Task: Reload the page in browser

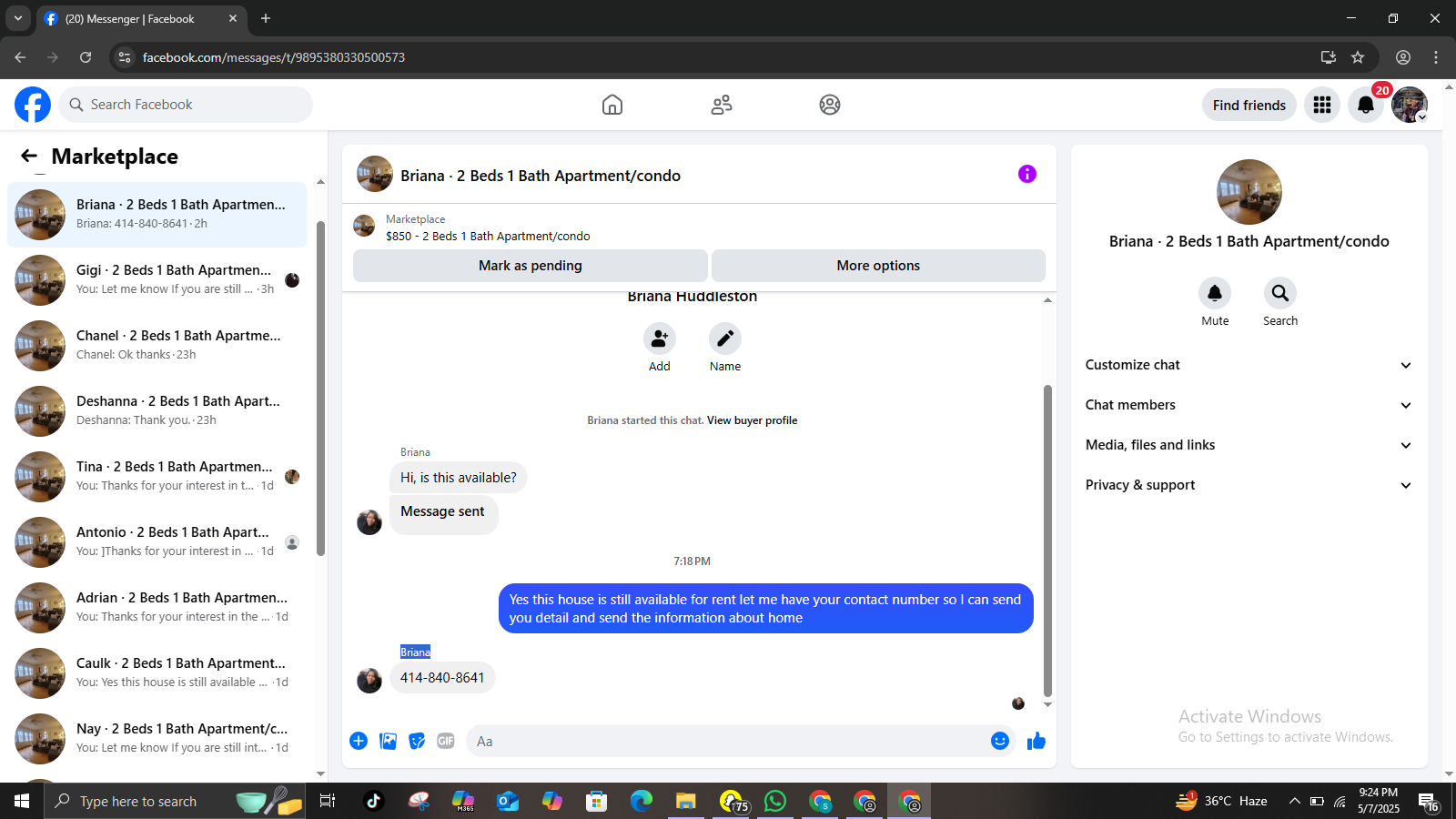Action: coord(86,57)
